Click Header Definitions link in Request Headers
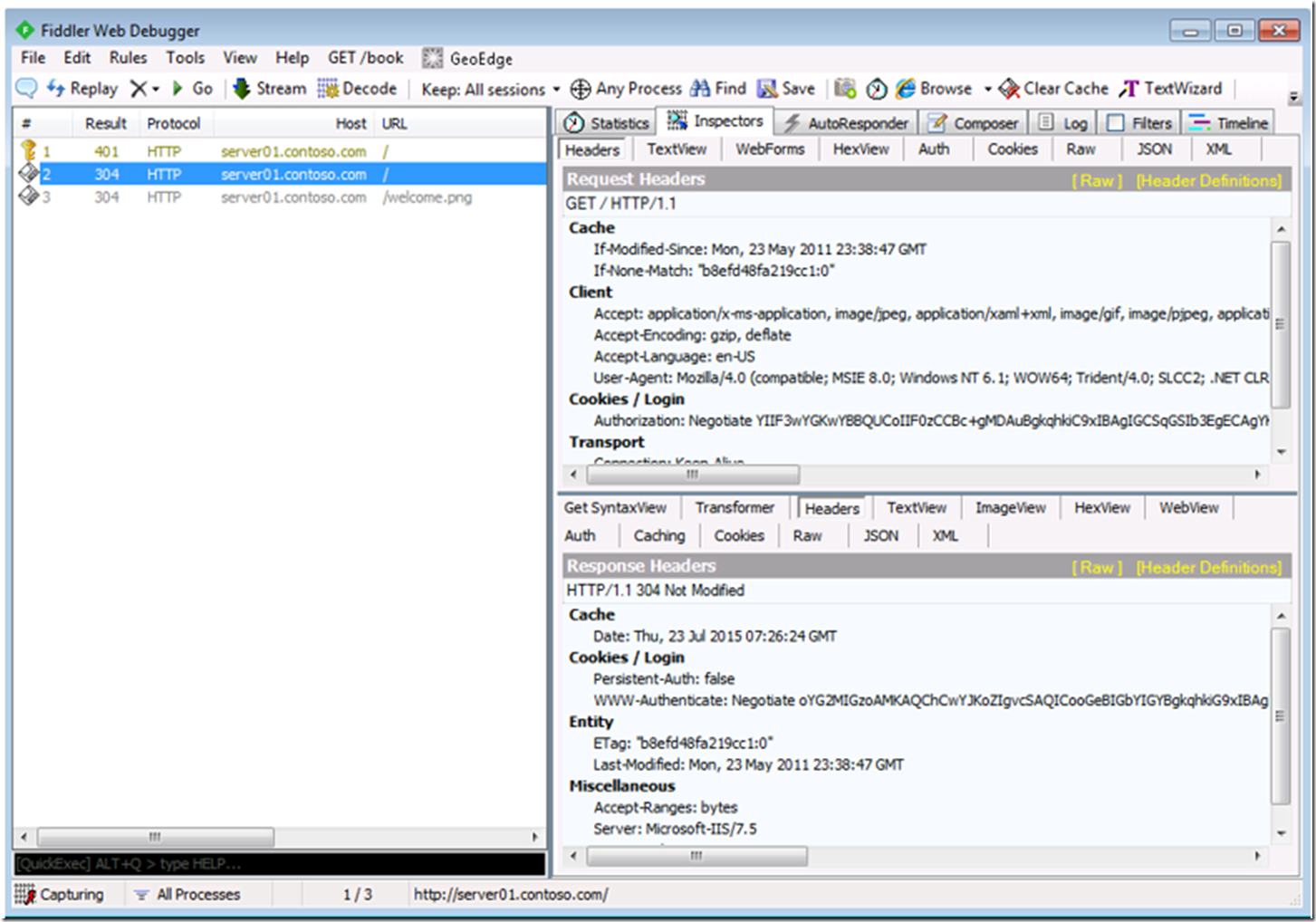1316x922 pixels. pos(1209,181)
